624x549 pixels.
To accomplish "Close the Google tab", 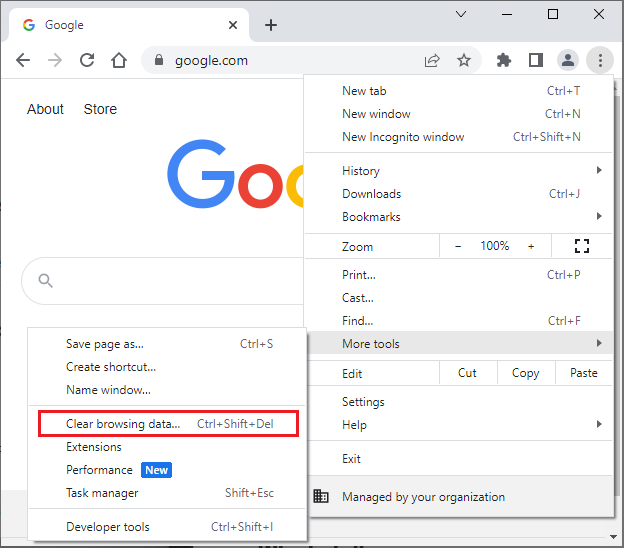I will pos(233,25).
